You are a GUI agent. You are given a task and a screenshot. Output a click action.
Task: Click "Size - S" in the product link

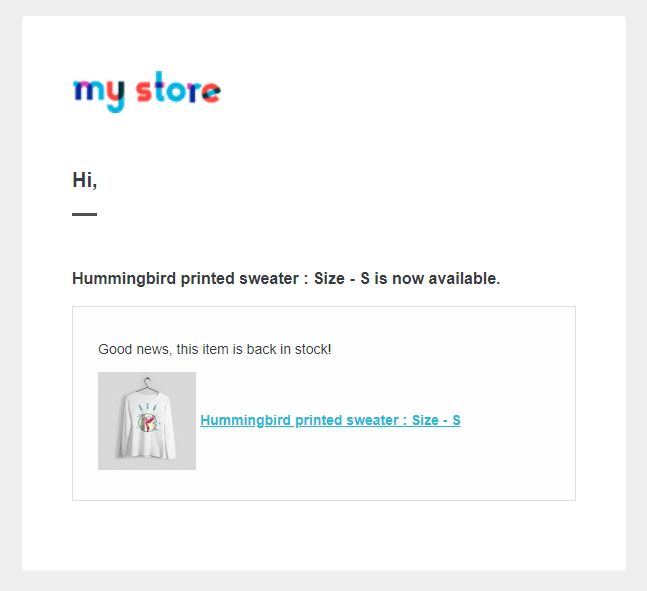436,420
